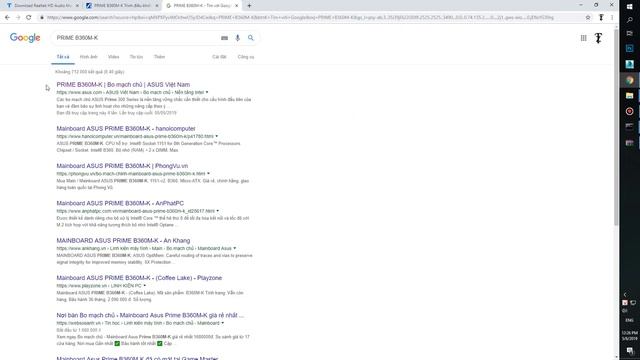Click the page vertical scrollbar thumb
This screenshot has height=360, width=640.
coord(616,128)
